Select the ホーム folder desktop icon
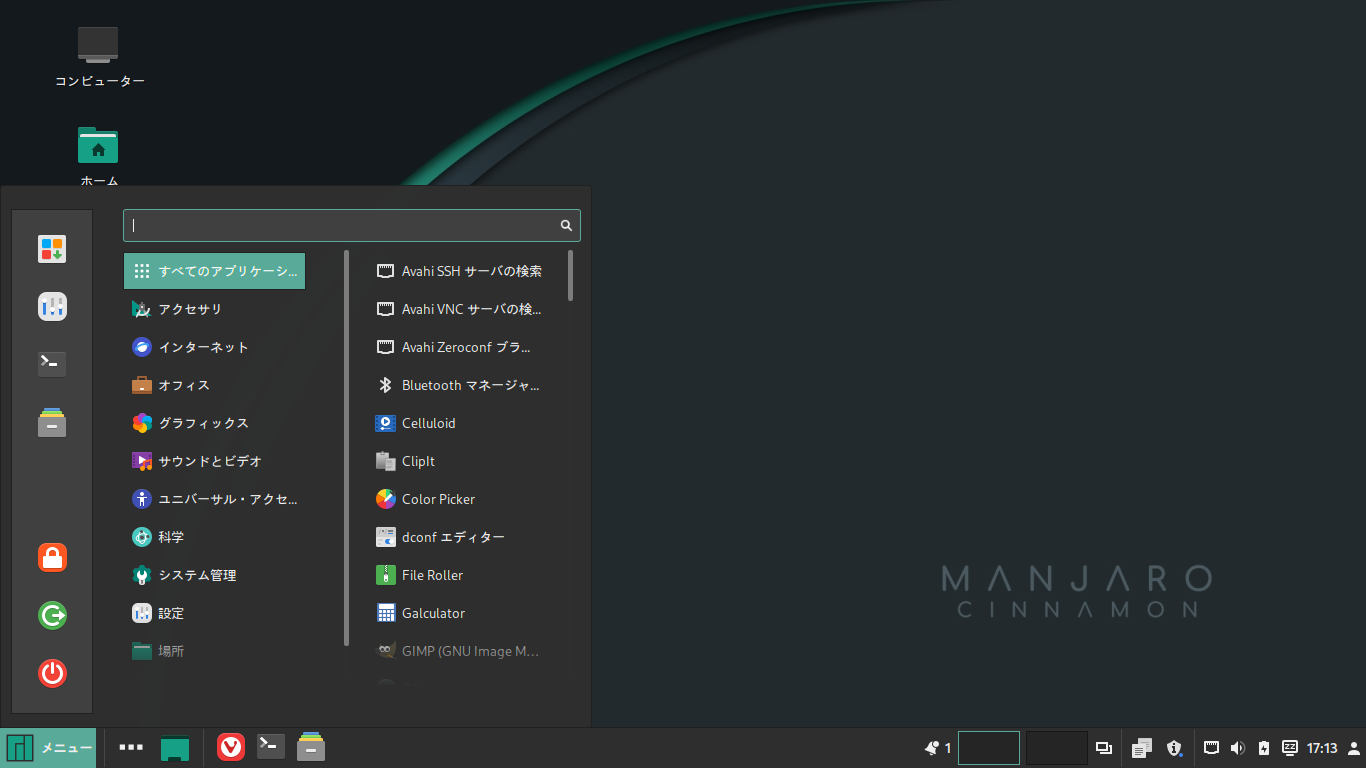This screenshot has width=1366, height=768. point(99,156)
